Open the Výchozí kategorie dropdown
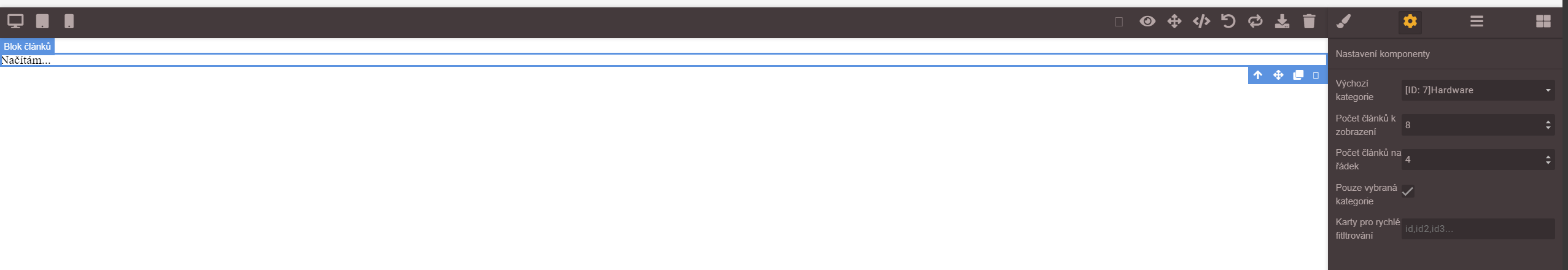The height and width of the screenshot is (270, 1568). (1478, 90)
